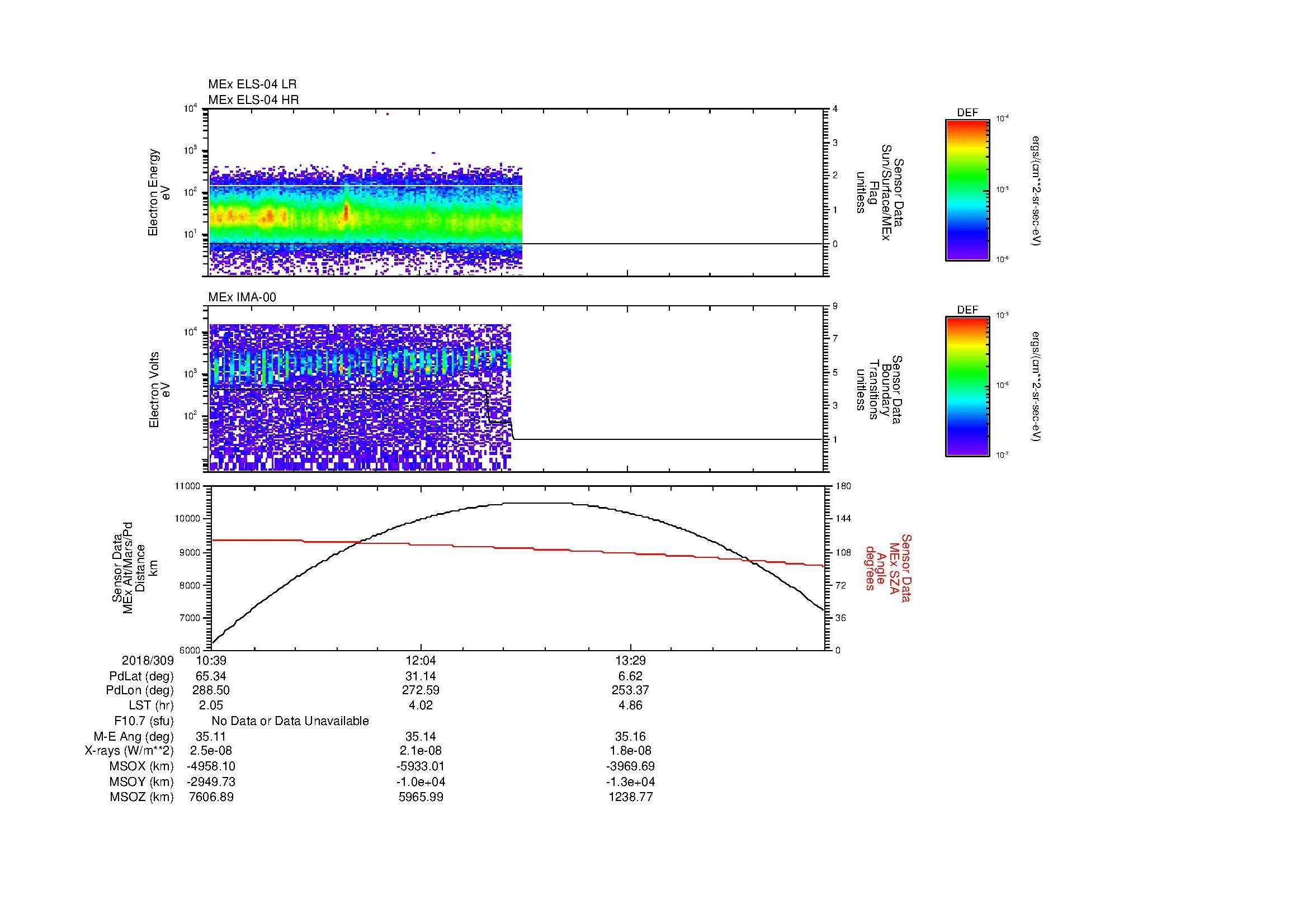Click the MSOX value -3969.69
1308x924 pixels.
pos(631,766)
